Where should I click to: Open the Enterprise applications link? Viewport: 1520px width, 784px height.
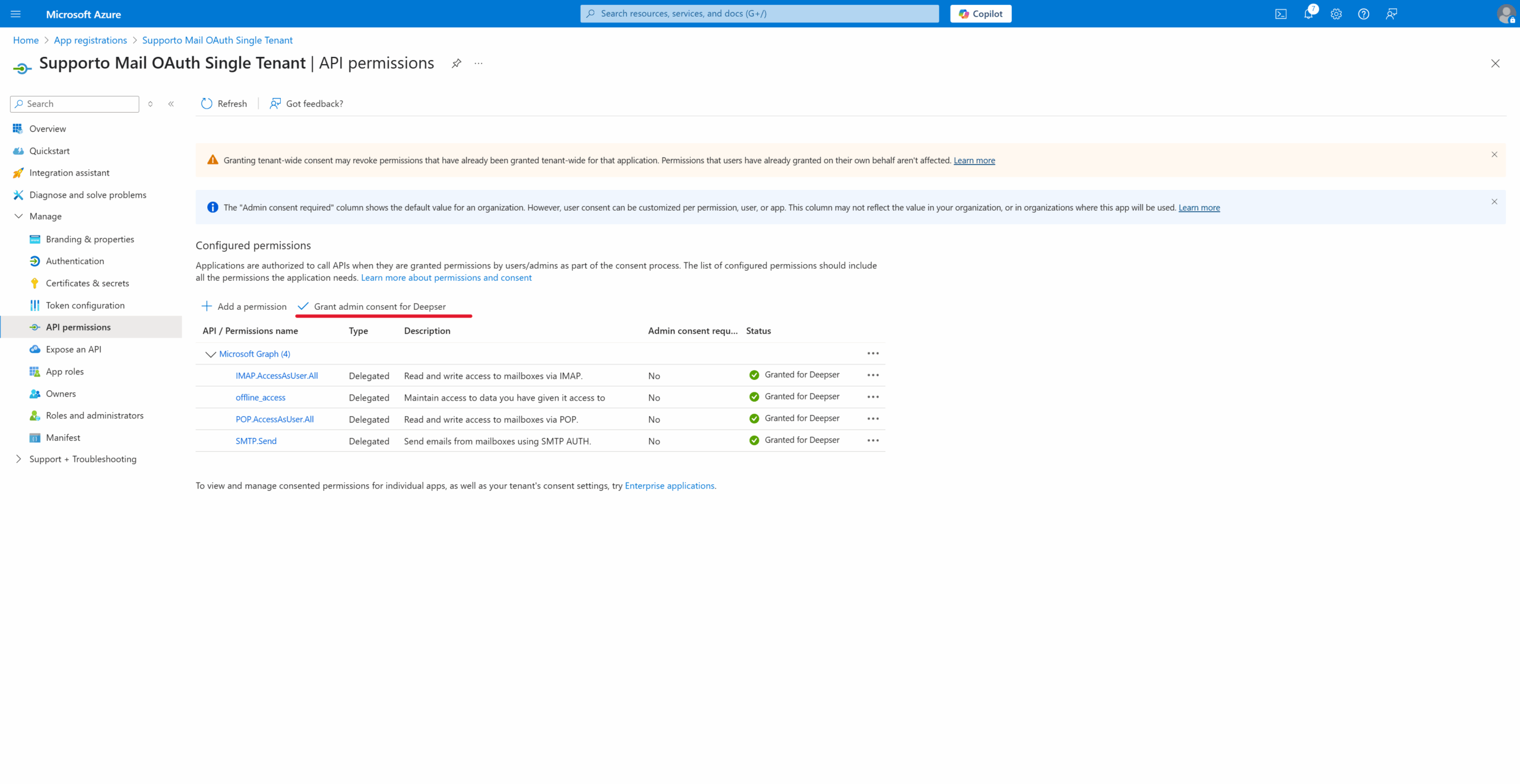pyautogui.click(x=670, y=485)
